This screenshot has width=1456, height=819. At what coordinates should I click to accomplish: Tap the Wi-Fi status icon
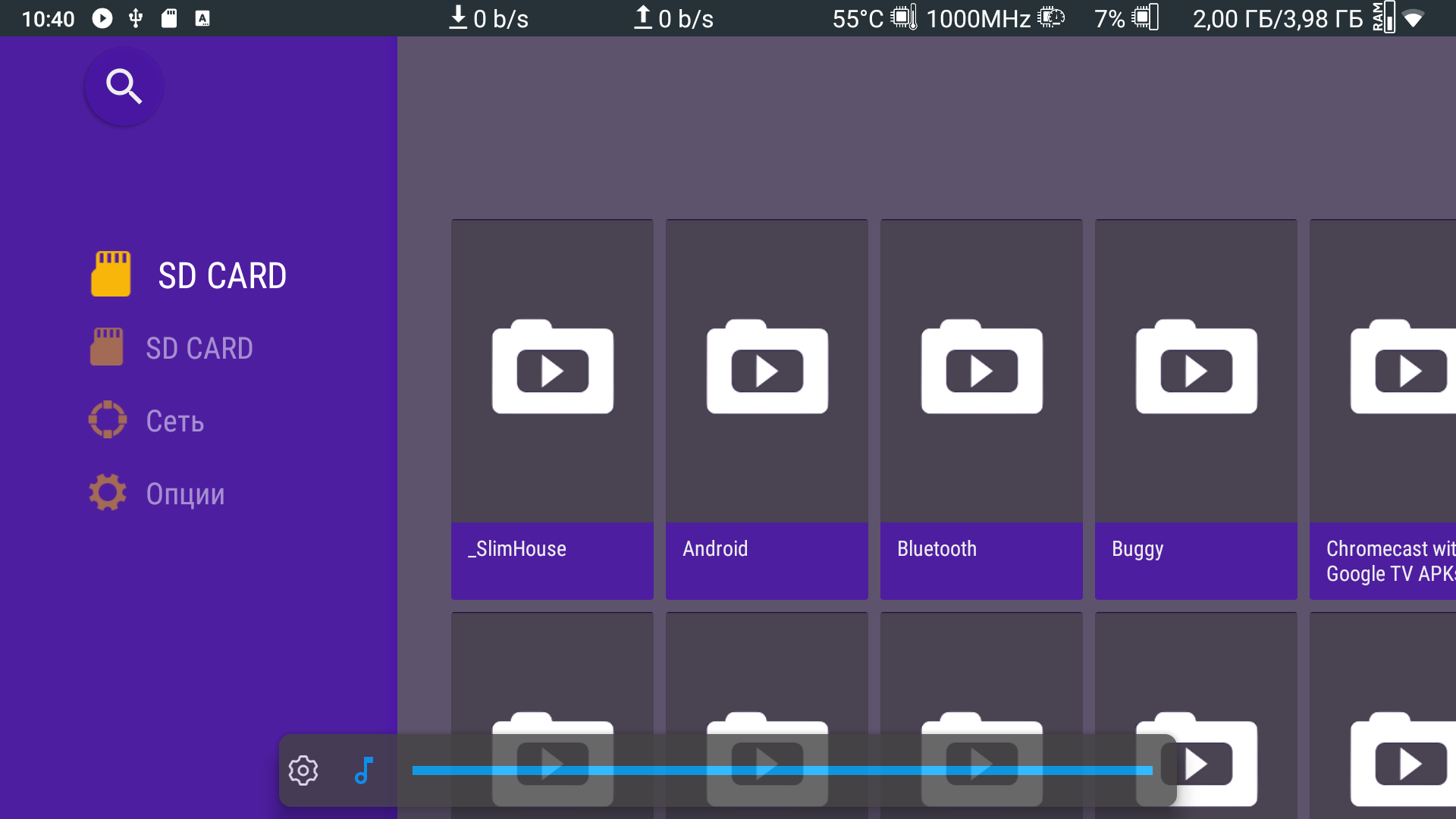tap(1414, 18)
